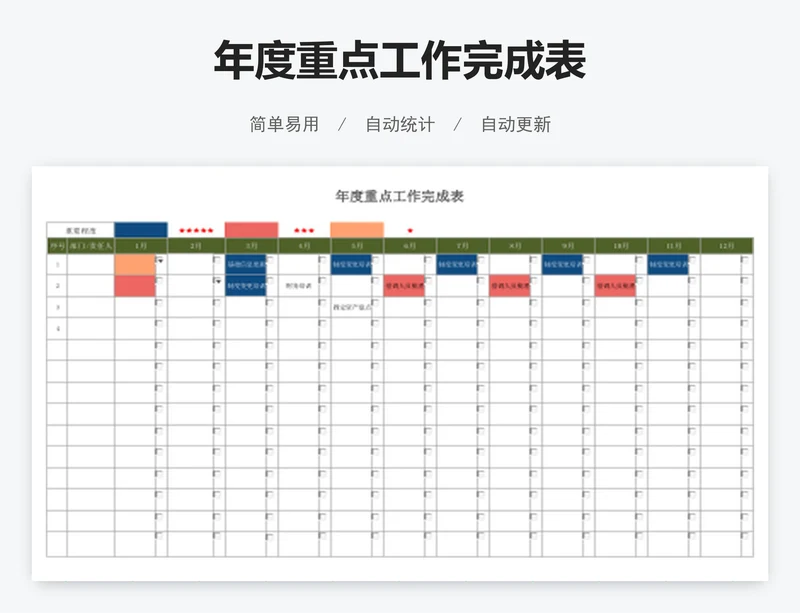Select the blue legend color swatch
The width and height of the screenshot is (800, 613).
(141, 230)
